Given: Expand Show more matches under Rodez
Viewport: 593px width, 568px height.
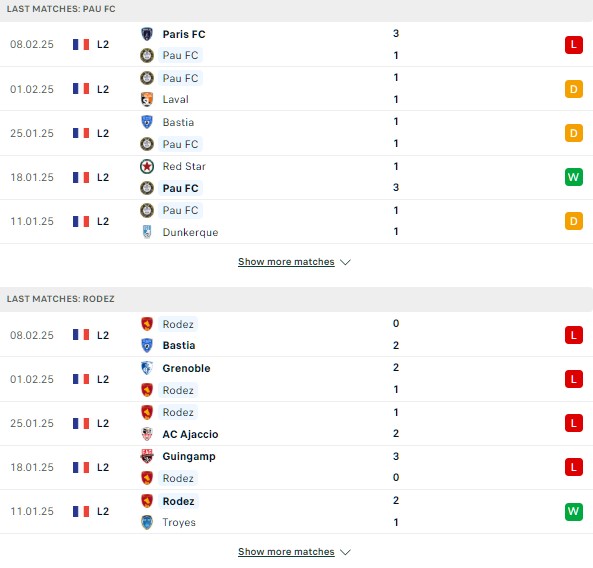Looking at the screenshot, I should pos(286,552).
